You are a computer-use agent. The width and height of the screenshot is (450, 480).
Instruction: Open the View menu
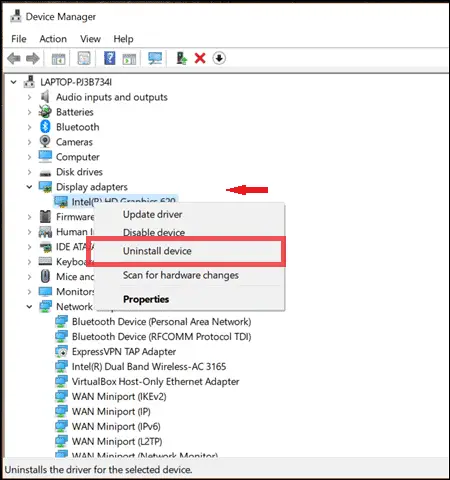pos(90,39)
